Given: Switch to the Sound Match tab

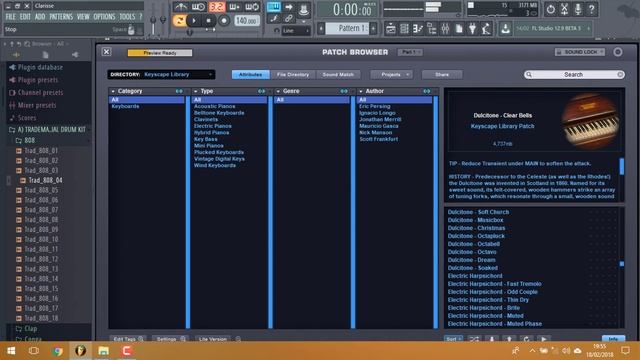Looking at the screenshot, I should point(338,75).
